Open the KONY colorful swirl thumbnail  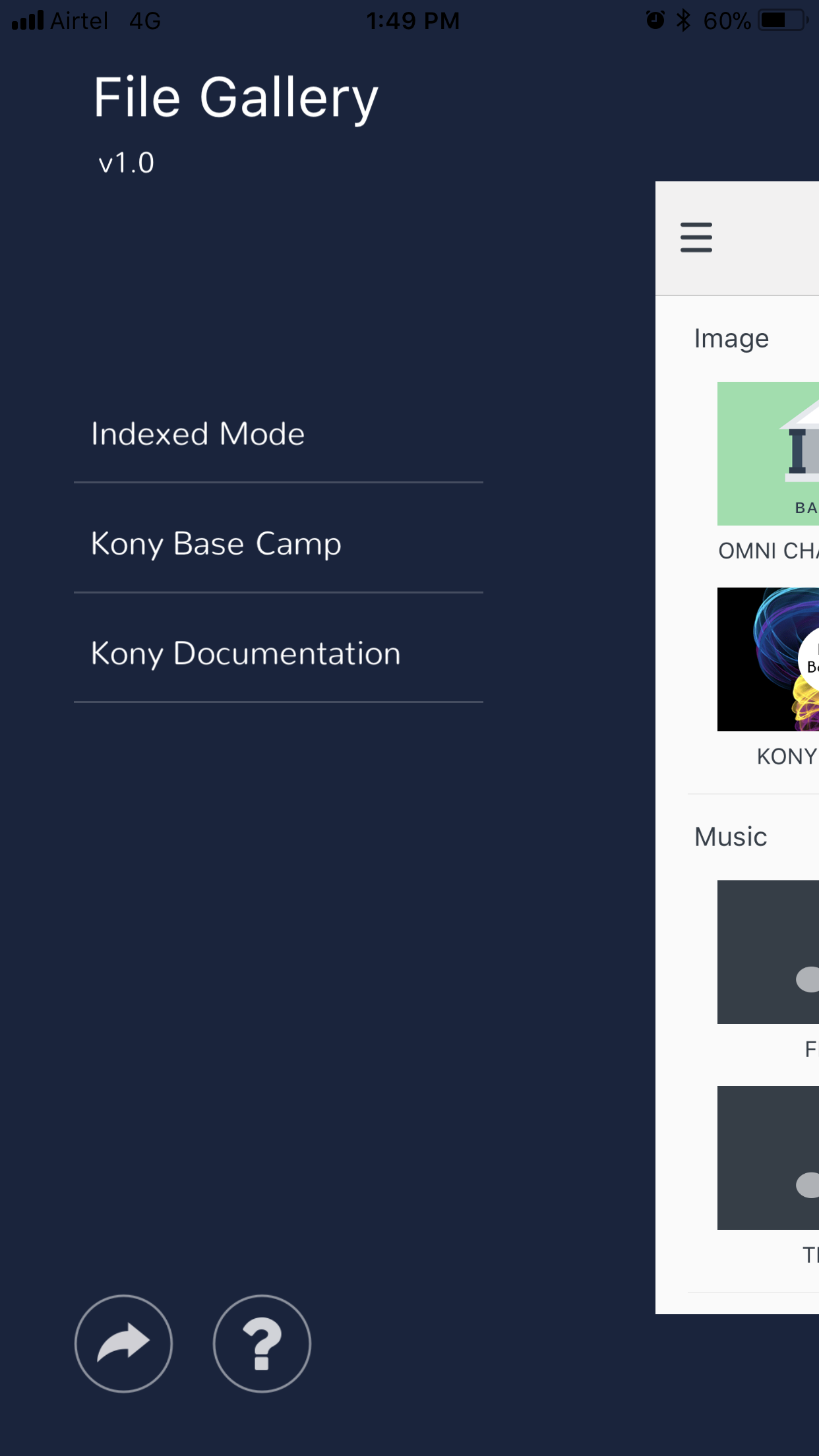[x=768, y=659]
